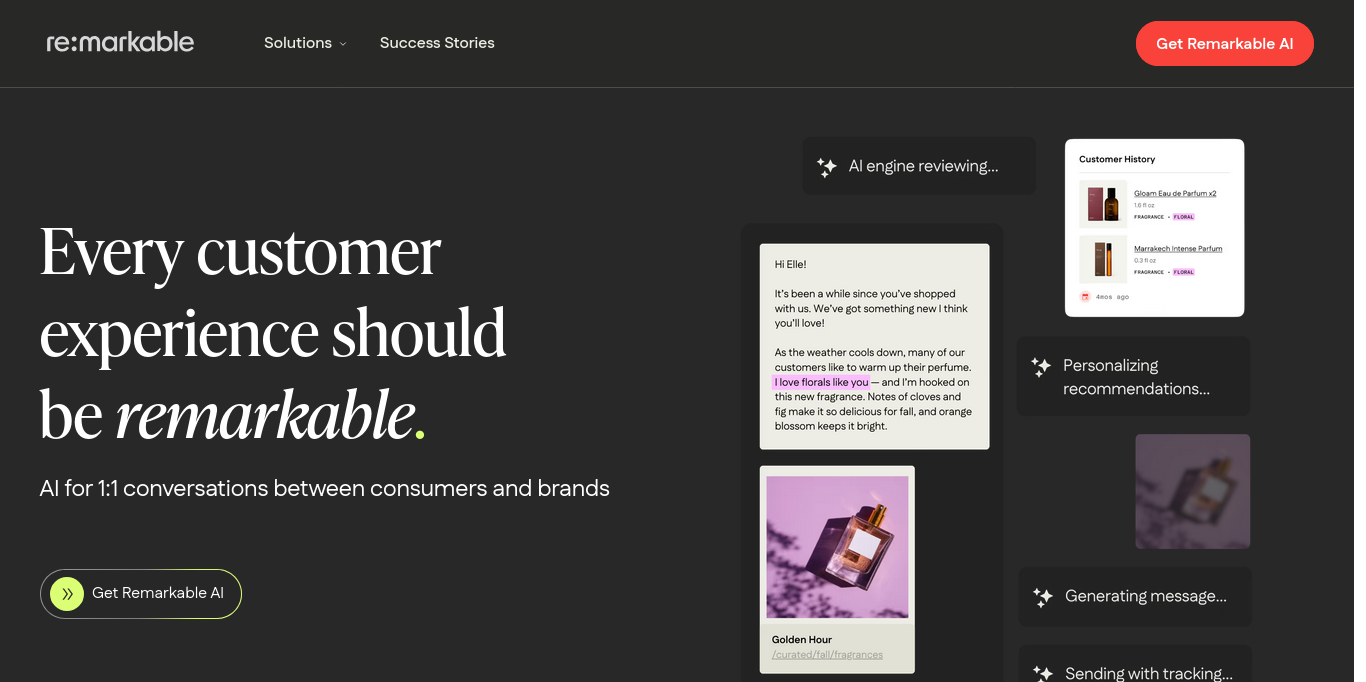1366x682 pixels.
Task: Click the Golden Hour perfume photo
Action: point(837,547)
